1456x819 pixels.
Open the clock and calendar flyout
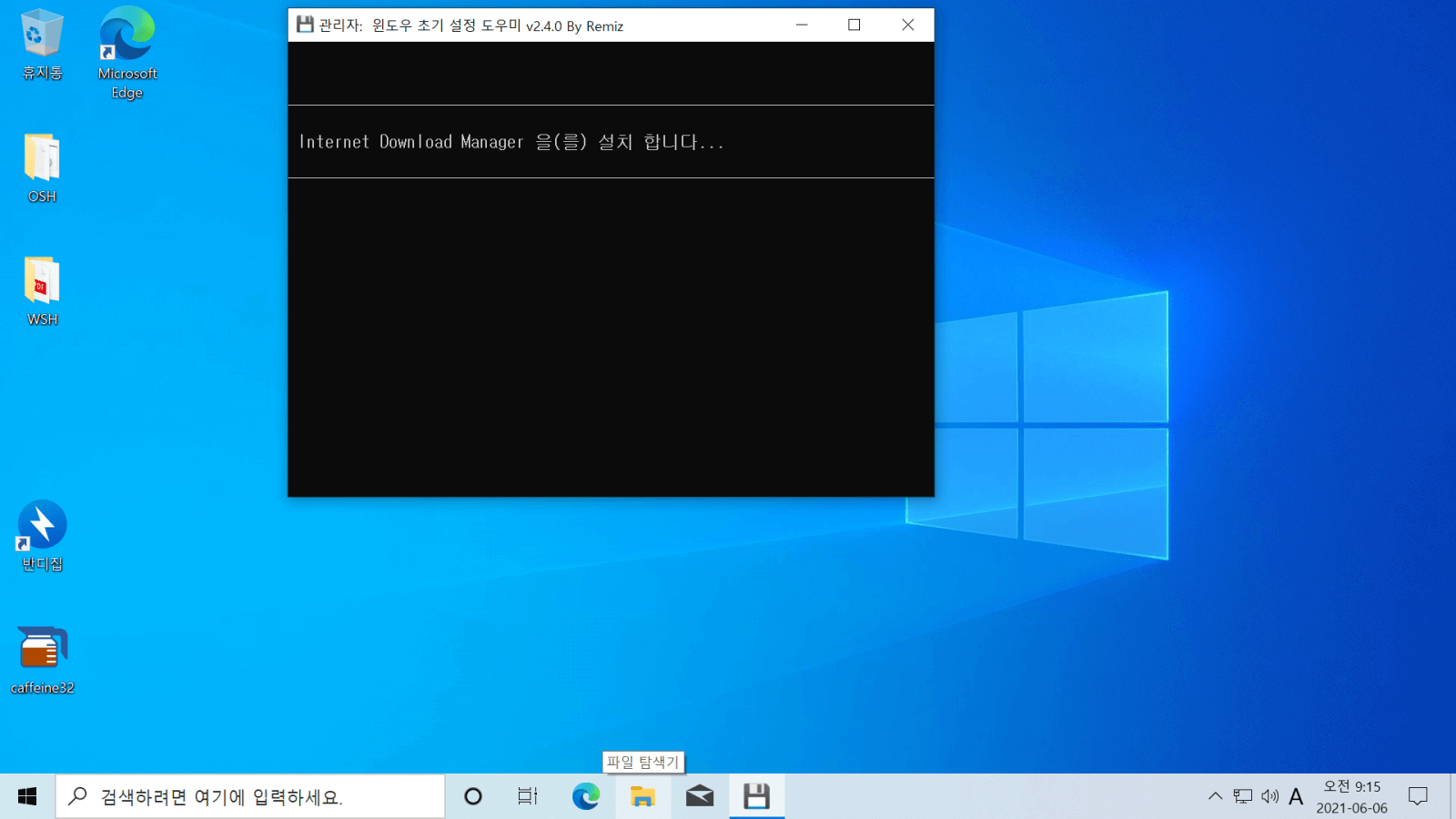point(1351,796)
